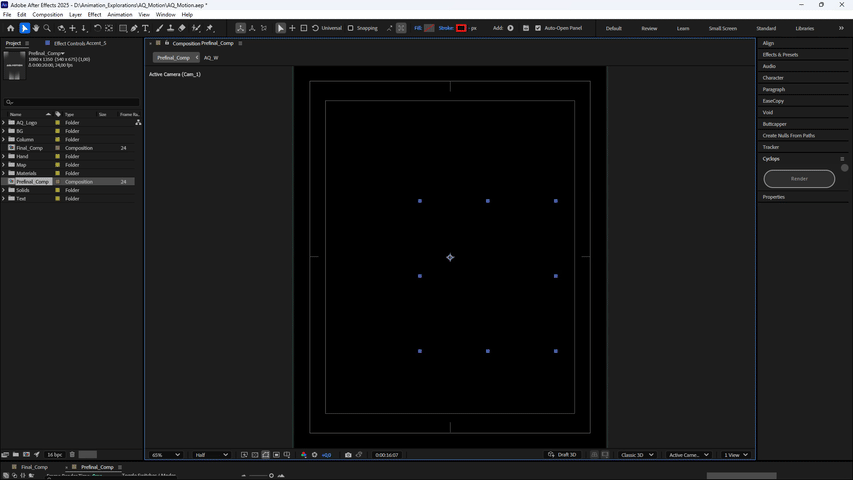Toggle the snap collapsed features icon
Viewport: 853px width, 480px height.
click(401, 28)
